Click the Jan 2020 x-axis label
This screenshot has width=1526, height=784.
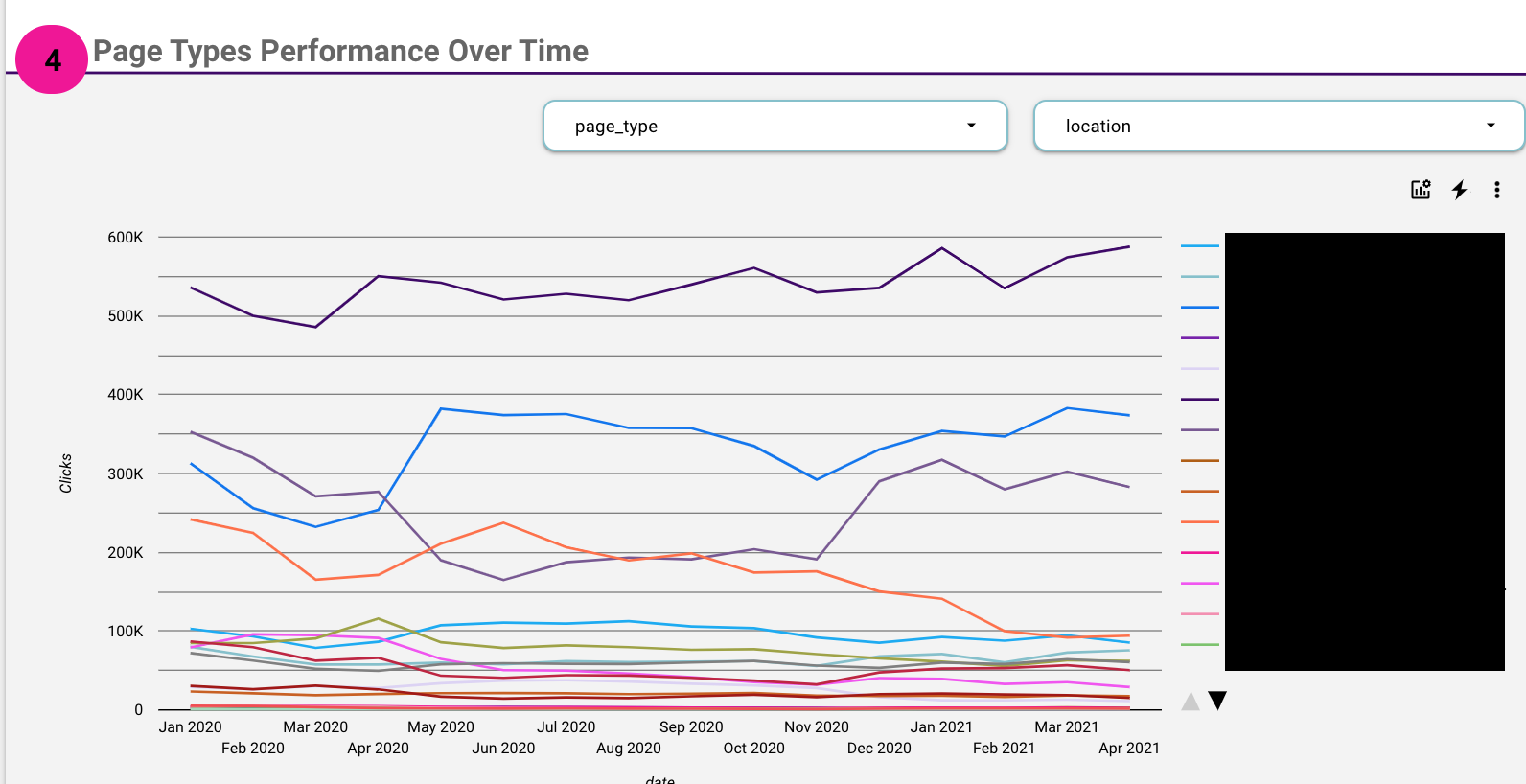190,726
